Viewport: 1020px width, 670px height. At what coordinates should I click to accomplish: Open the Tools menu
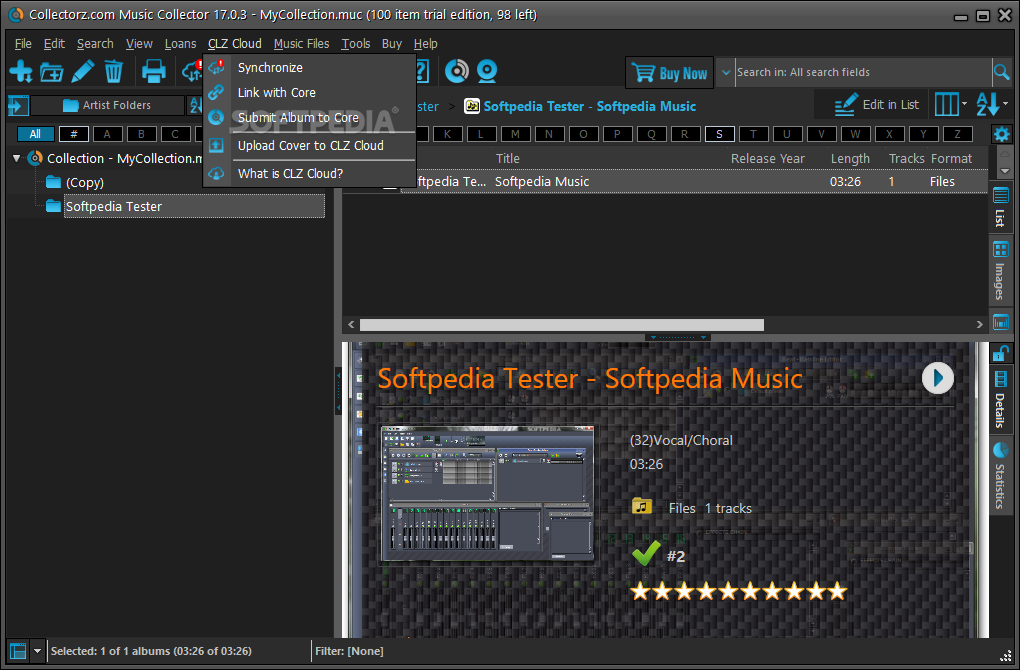pos(356,44)
